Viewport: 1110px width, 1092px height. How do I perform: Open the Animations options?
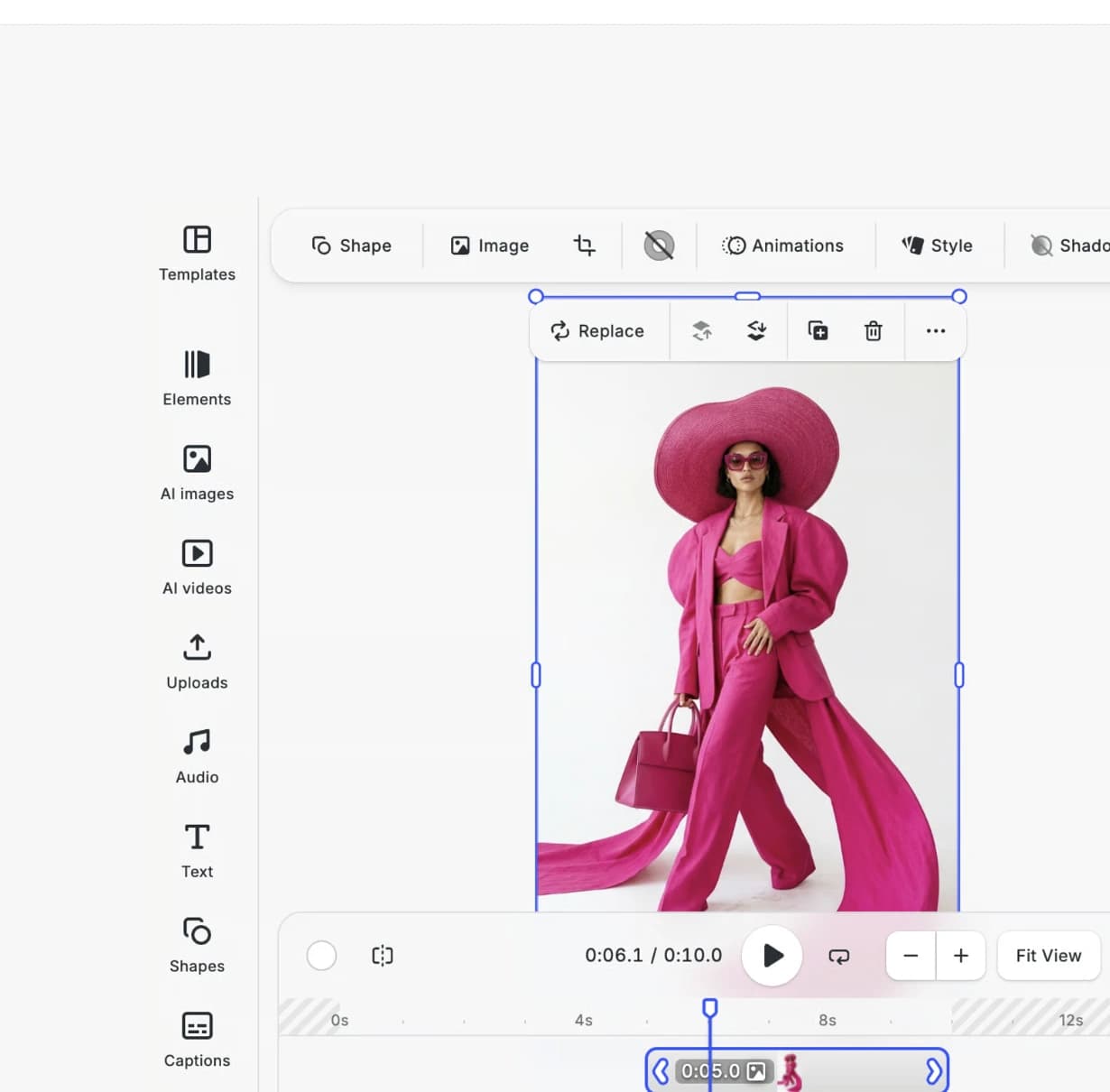click(x=782, y=245)
